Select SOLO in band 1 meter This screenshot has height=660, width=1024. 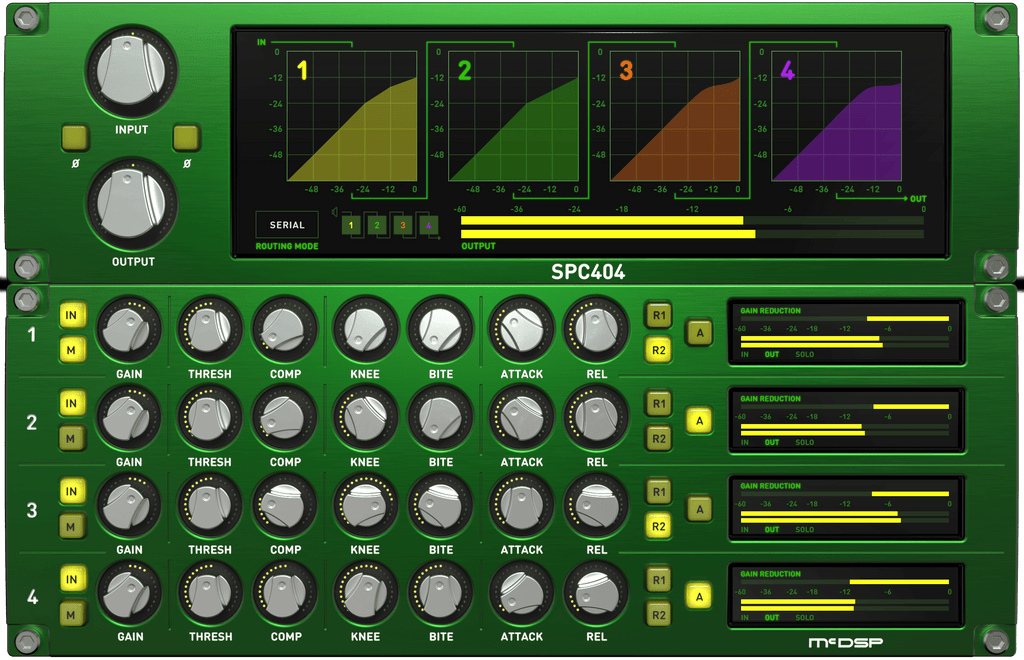pos(805,354)
